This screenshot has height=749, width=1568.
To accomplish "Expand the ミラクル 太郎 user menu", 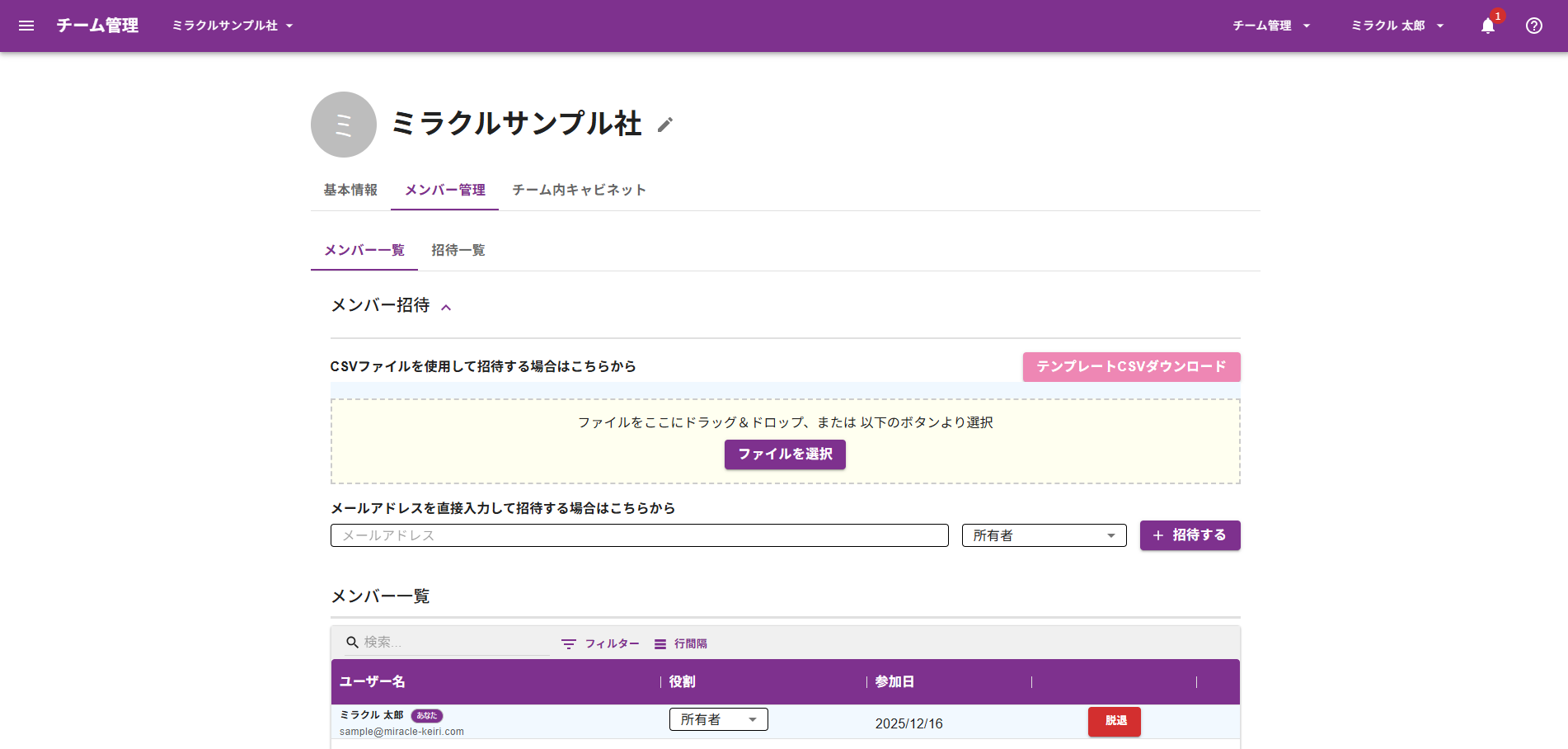I will tap(1397, 26).
